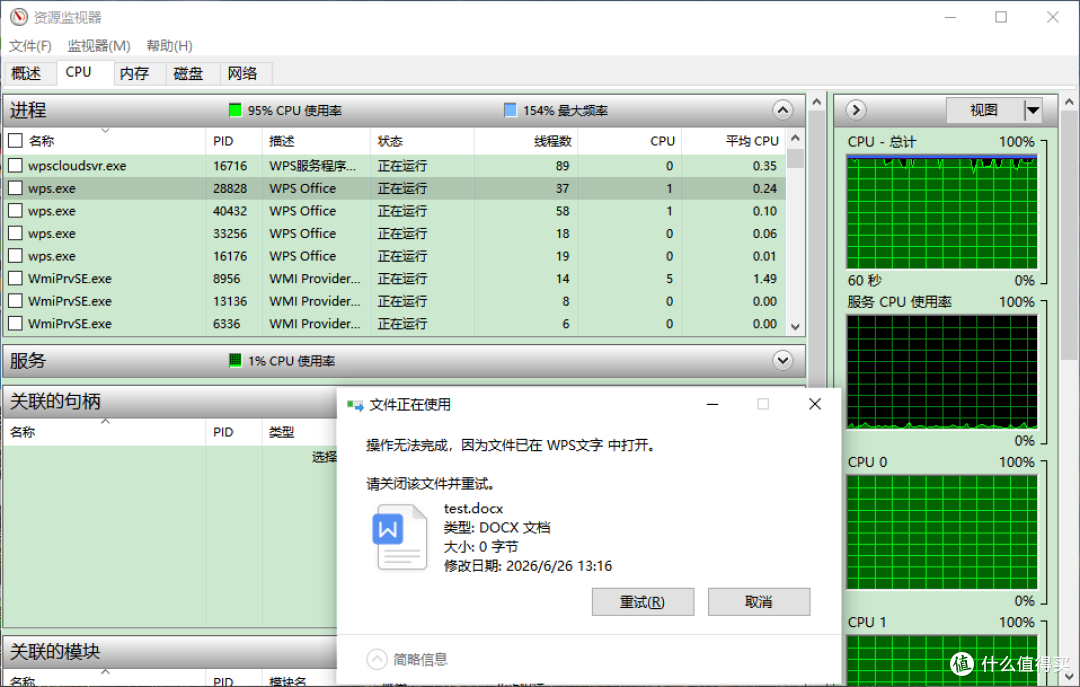Image resolution: width=1080 pixels, height=687 pixels.
Task: Open the 视图 dropdown arrow
Action: (x=1032, y=110)
